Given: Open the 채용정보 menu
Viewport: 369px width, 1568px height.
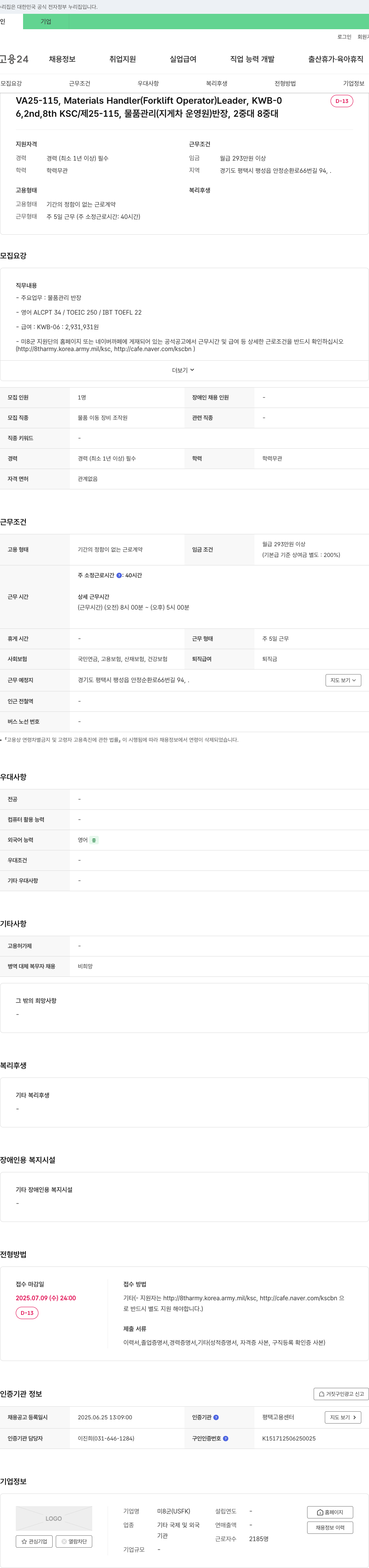Looking at the screenshot, I should coord(62,59).
